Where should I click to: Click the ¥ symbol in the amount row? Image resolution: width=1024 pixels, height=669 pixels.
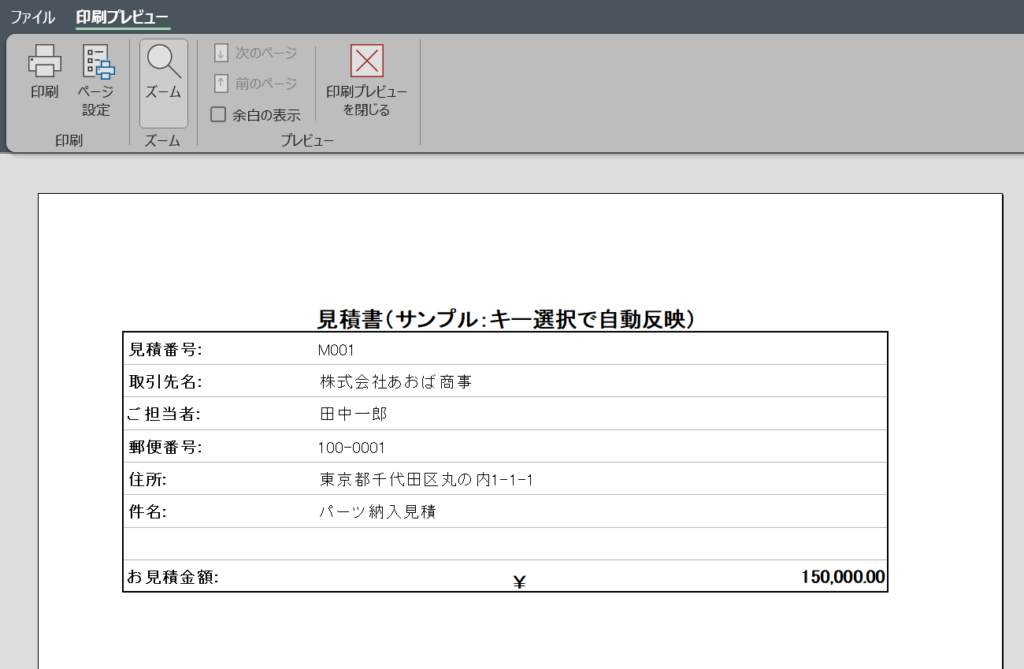pyautogui.click(x=519, y=582)
